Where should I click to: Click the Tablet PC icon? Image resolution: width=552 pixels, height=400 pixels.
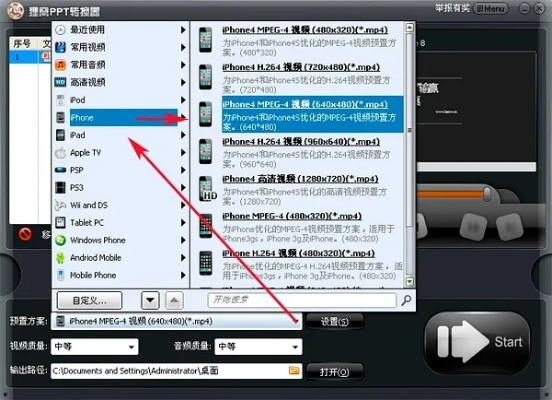pos(61,223)
